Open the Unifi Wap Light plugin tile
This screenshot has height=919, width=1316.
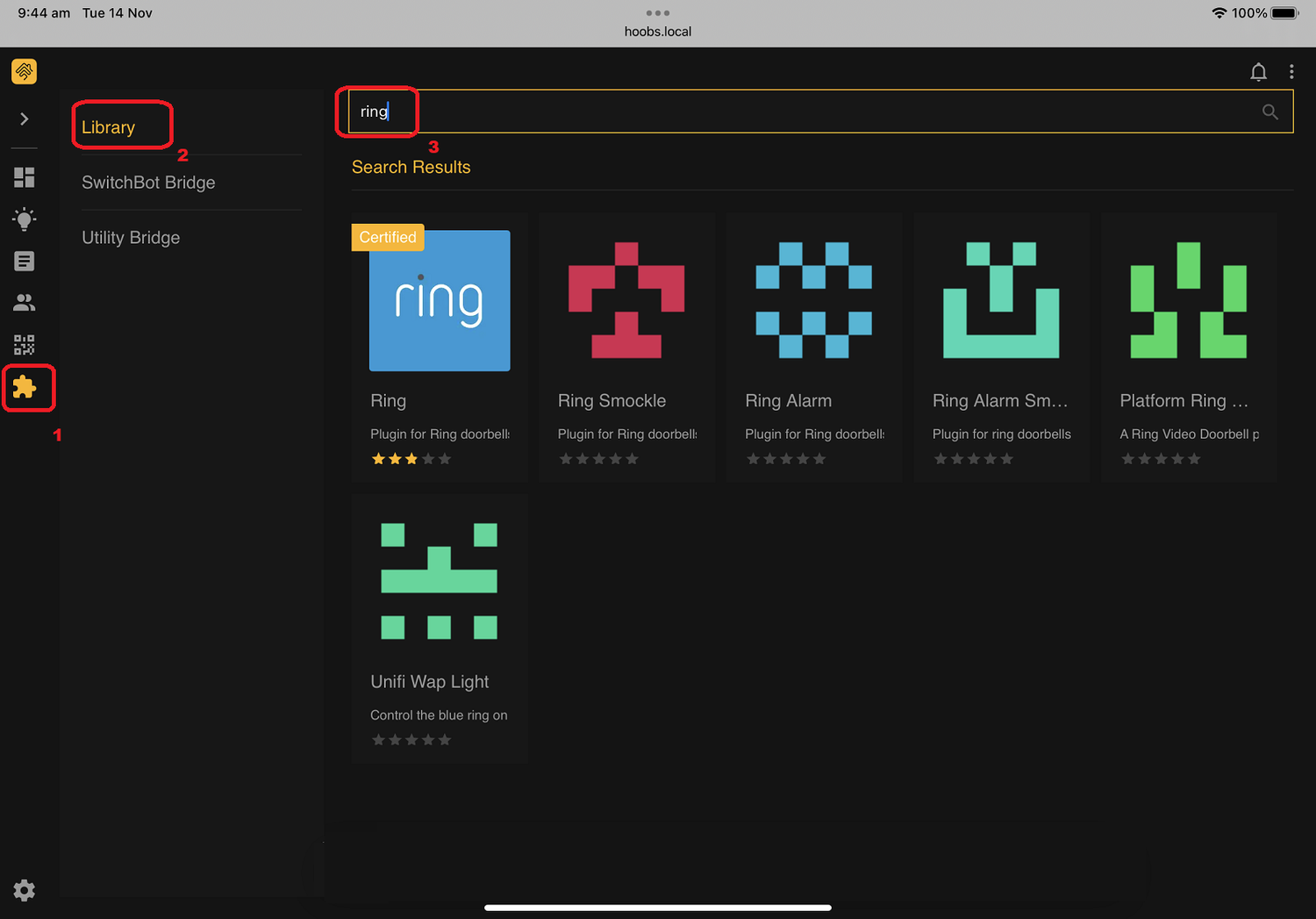point(439,581)
